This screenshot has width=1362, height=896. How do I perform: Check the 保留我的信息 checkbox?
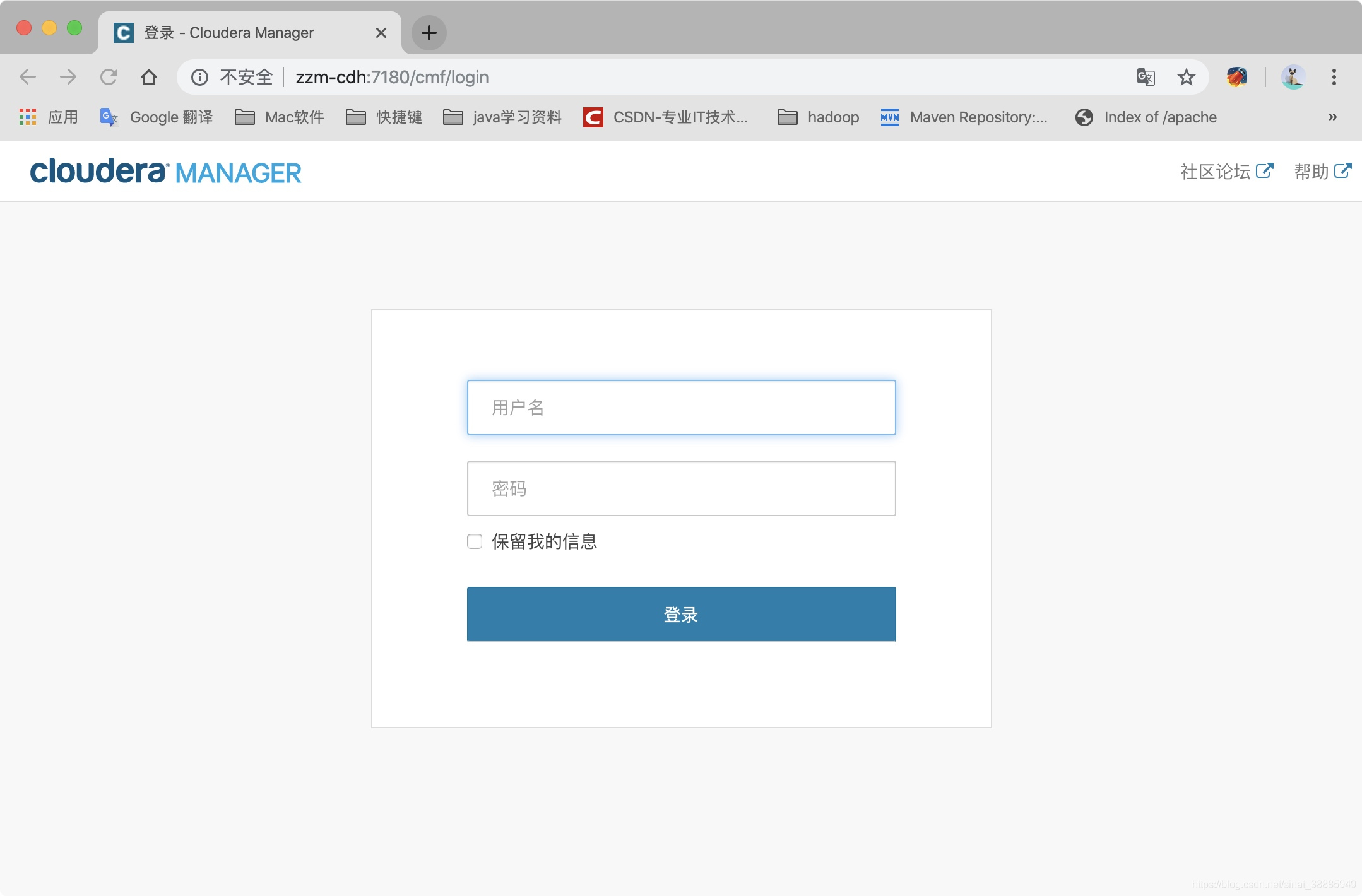click(475, 541)
